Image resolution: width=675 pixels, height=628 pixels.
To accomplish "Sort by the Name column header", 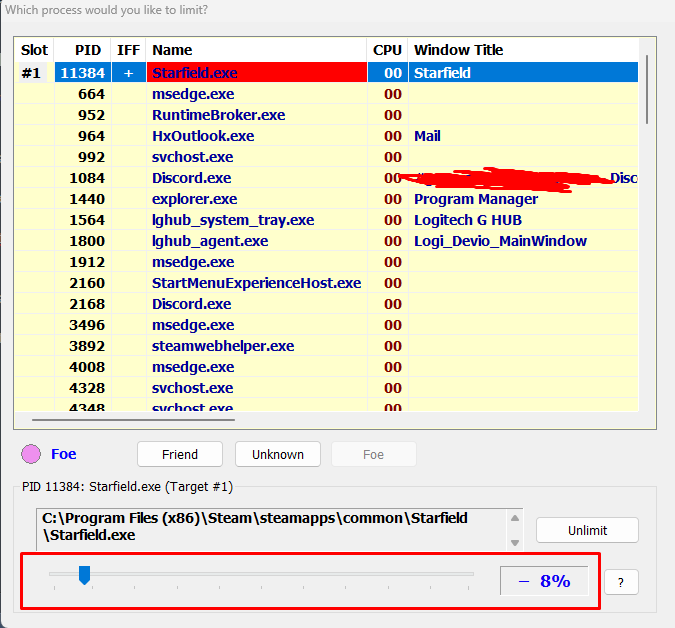I will pyautogui.click(x=257, y=50).
